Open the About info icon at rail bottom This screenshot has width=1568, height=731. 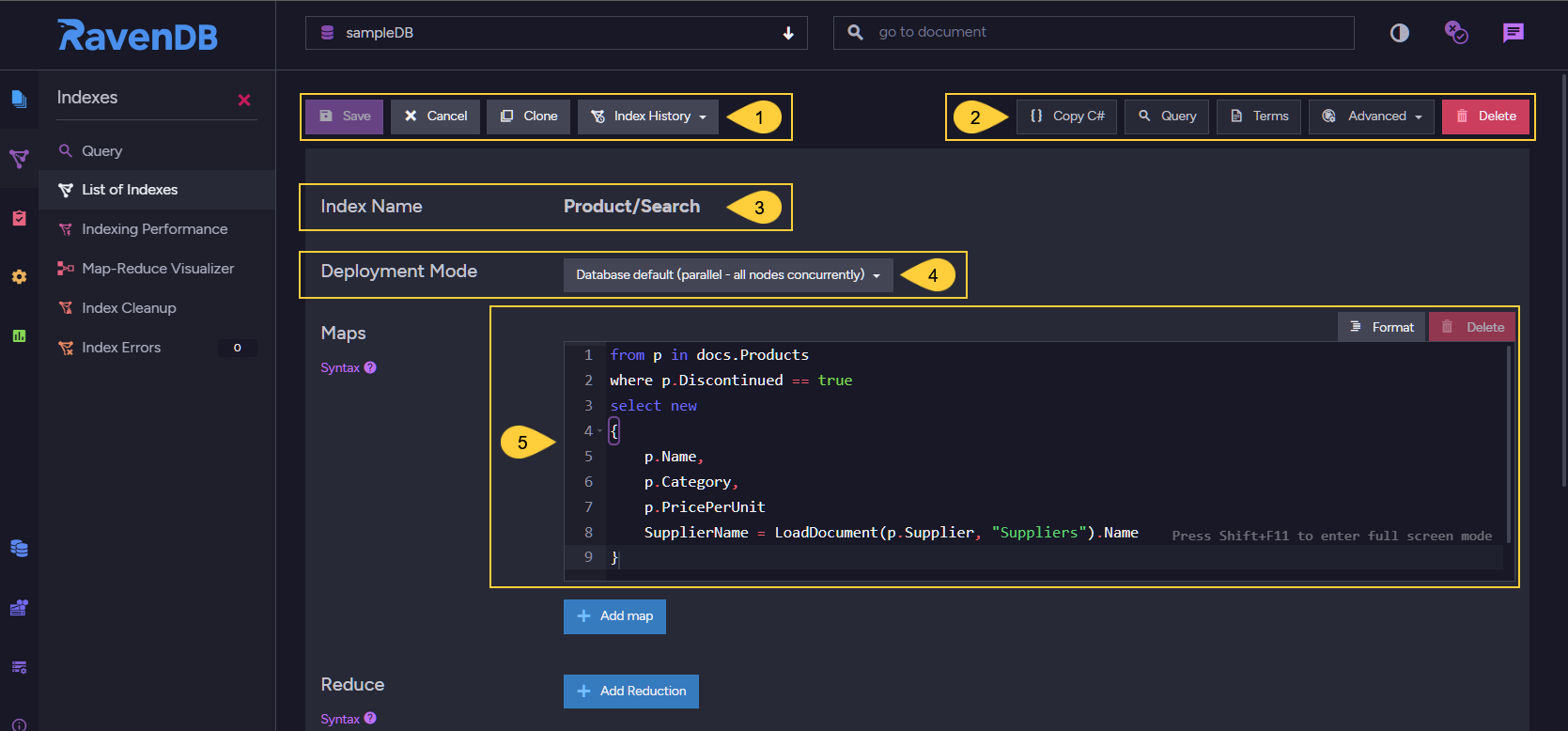tap(19, 724)
